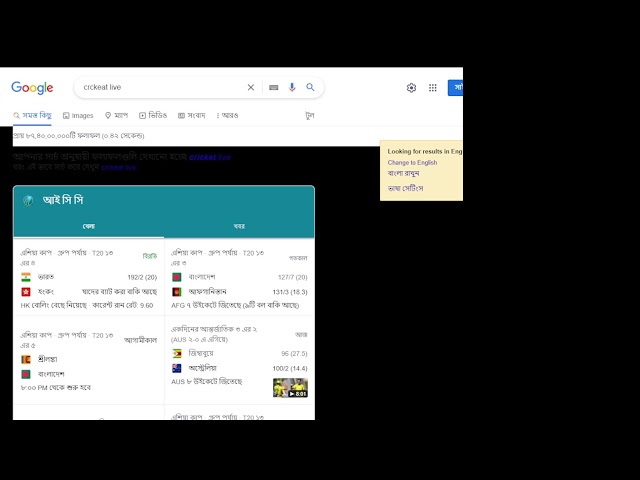This screenshot has height=480, width=640.
Task: Click Change to English link
Action: (x=412, y=162)
